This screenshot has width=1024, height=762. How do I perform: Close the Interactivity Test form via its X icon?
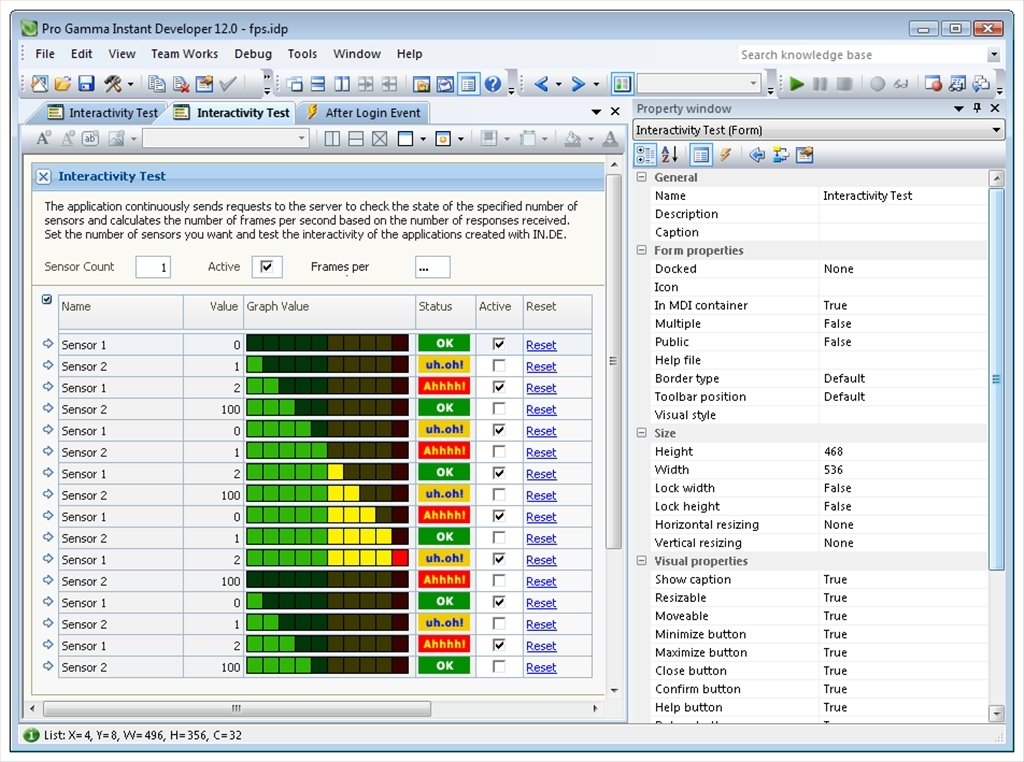click(43, 176)
